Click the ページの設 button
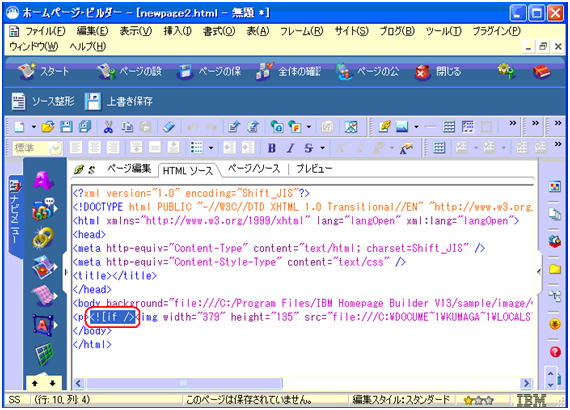Image resolution: width=570 pixels, height=410 pixels. click(129, 71)
